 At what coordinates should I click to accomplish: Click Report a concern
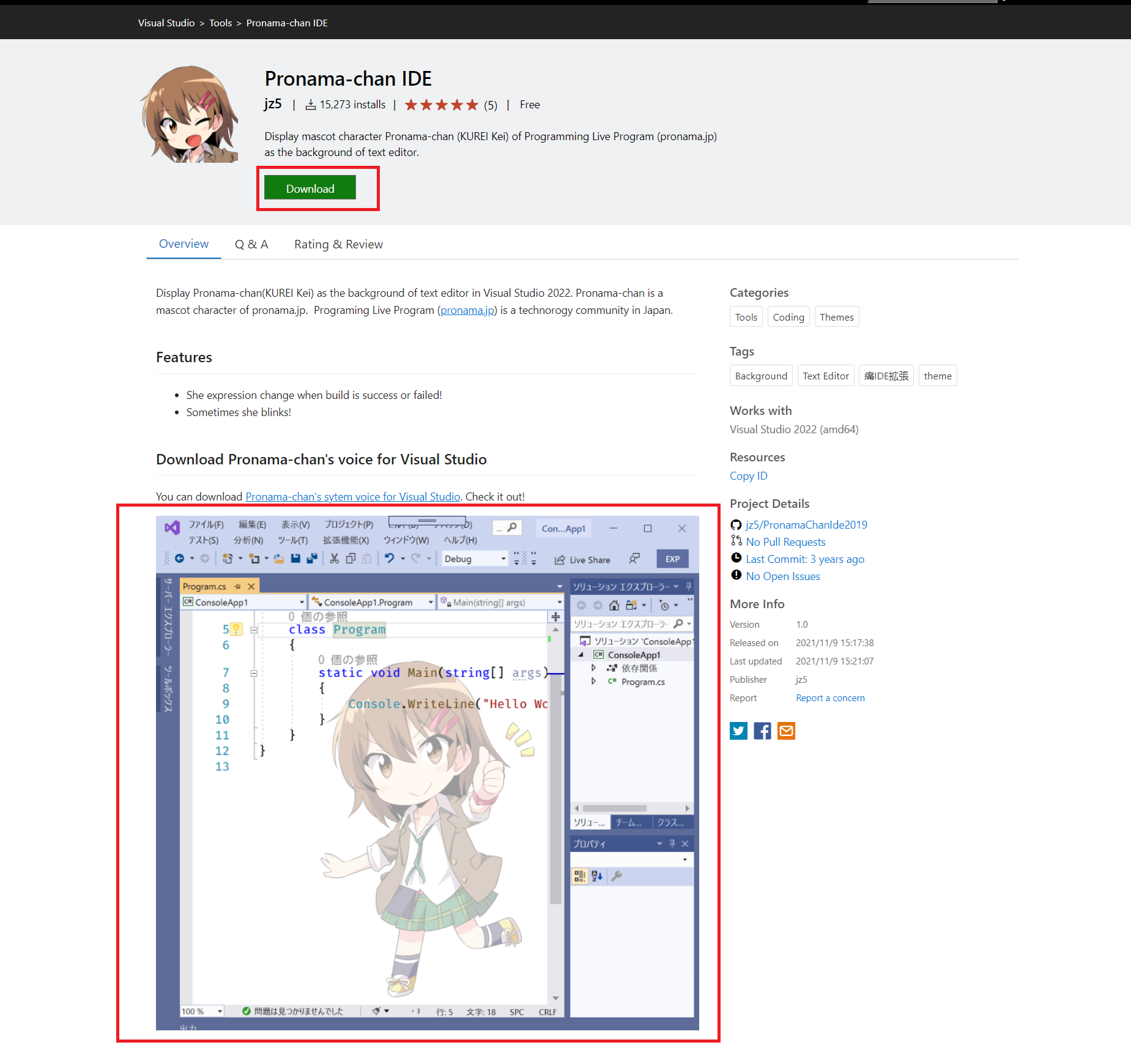coord(830,698)
